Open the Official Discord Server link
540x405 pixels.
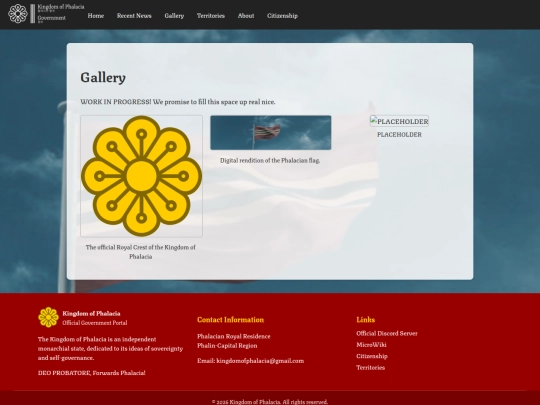point(387,333)
